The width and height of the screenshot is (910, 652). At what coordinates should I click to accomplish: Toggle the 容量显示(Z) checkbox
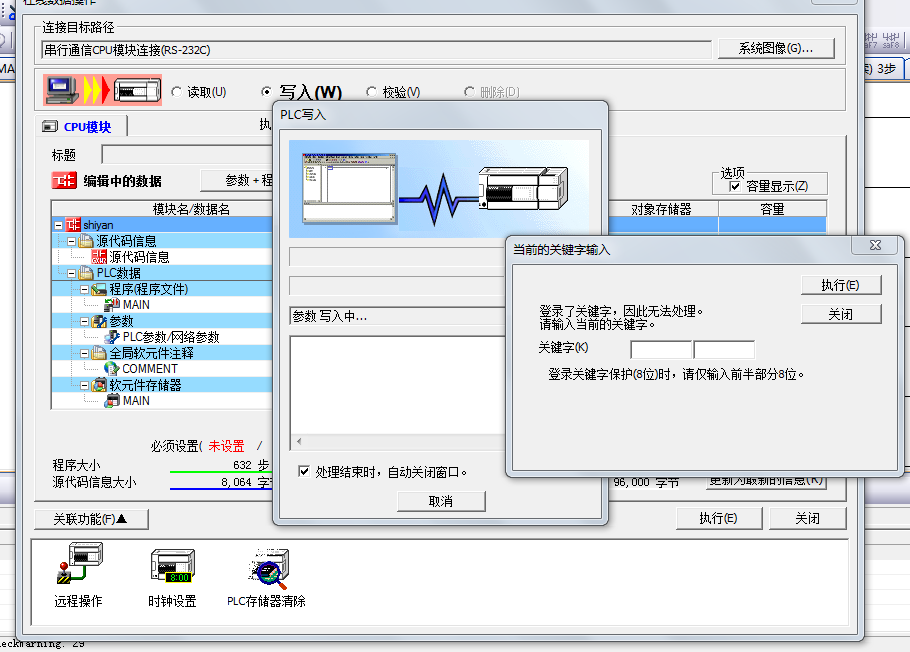(x=735, y=186)
